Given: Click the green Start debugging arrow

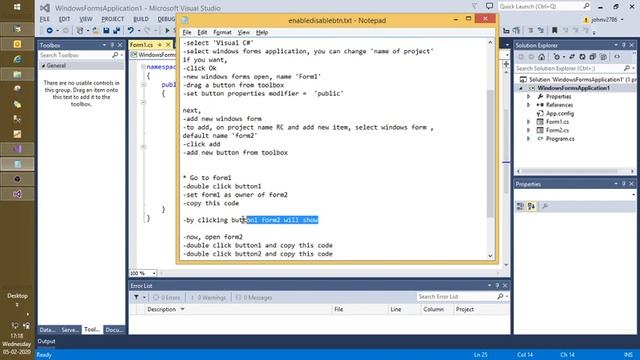Looking at the screenshot, I should pyautogui.click(x=167, y=31).
